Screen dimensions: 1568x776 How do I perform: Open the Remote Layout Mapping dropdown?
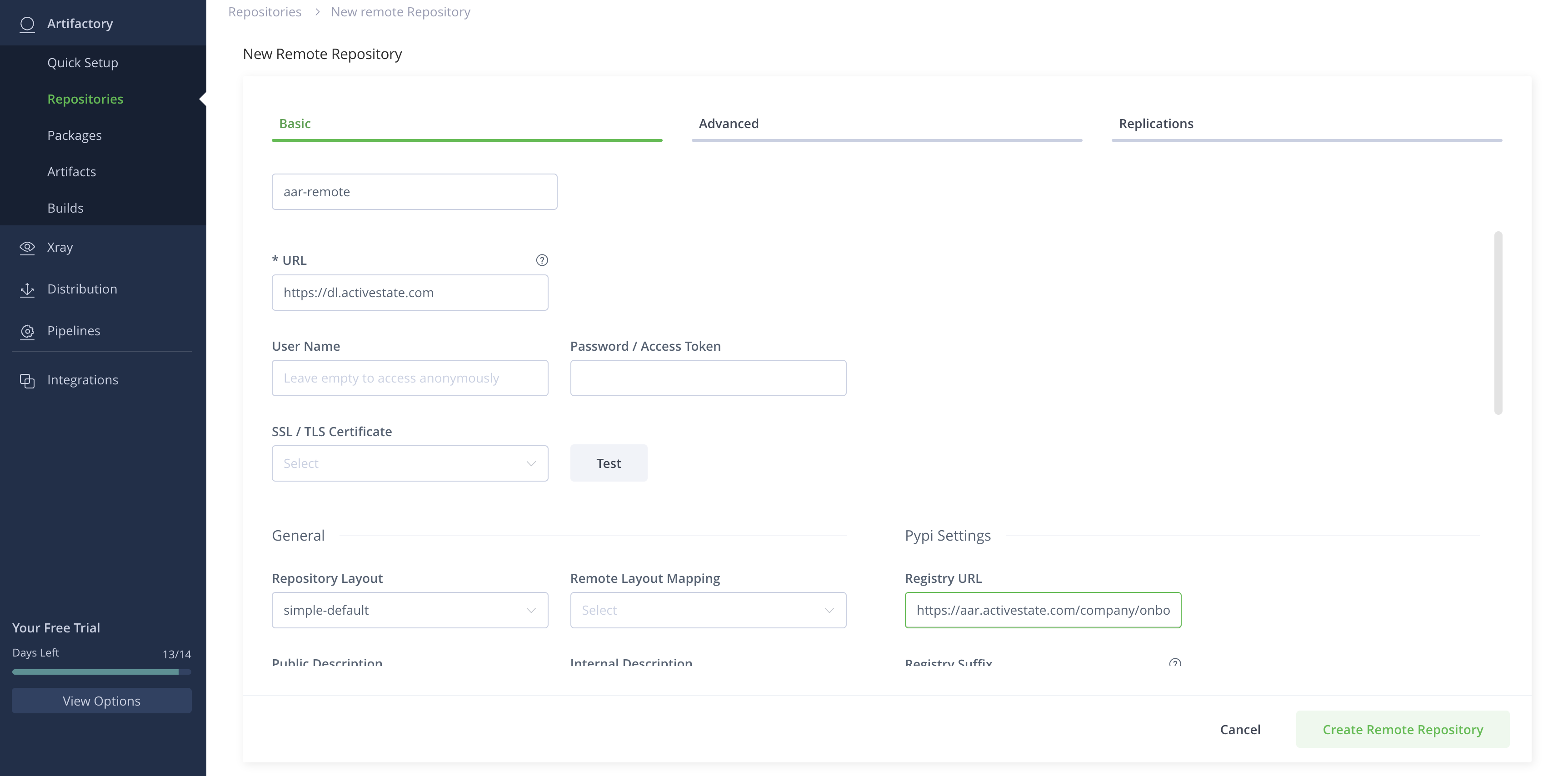[x=708, y=610]
